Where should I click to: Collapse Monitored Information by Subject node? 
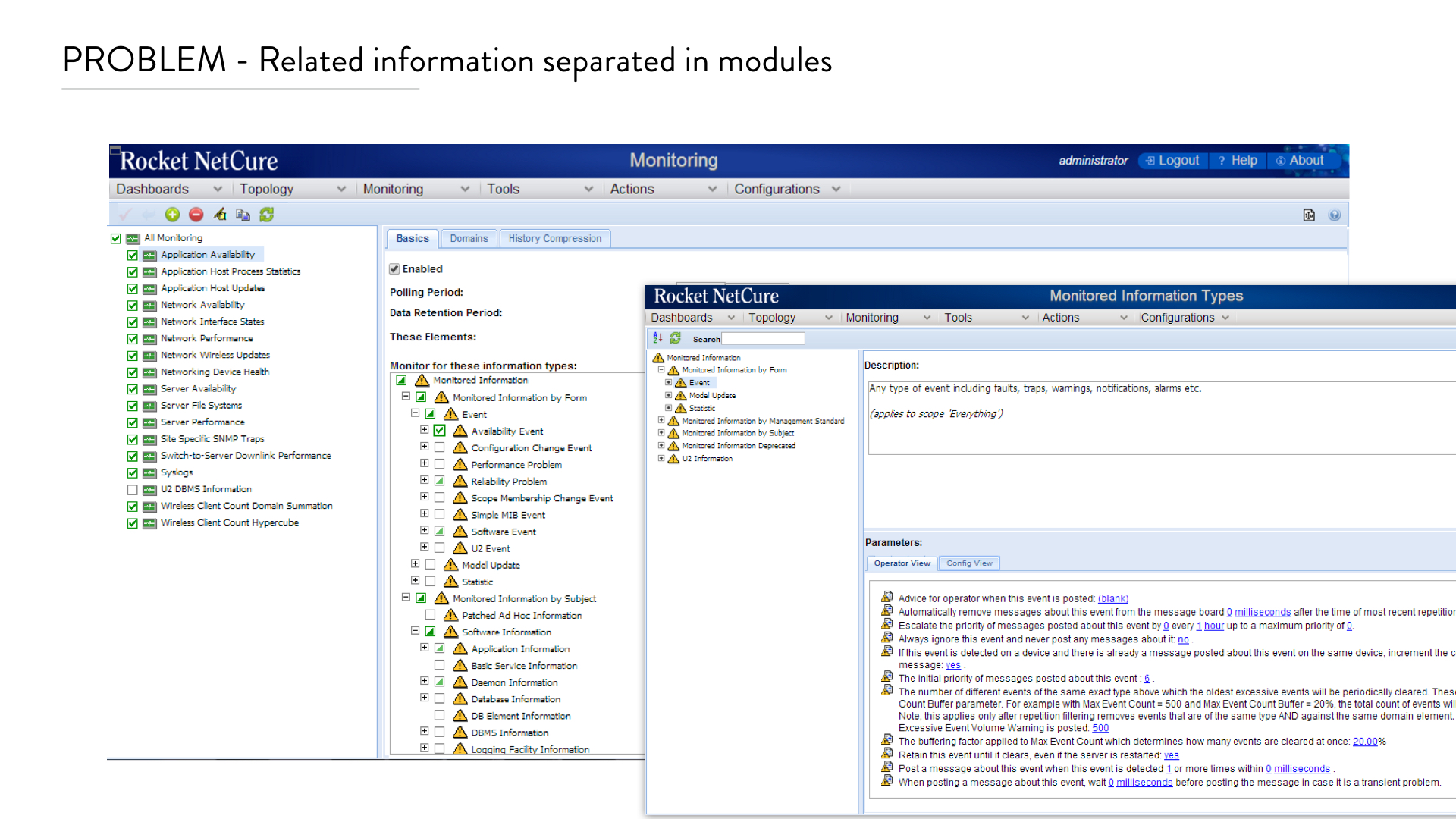click(406, 598)
